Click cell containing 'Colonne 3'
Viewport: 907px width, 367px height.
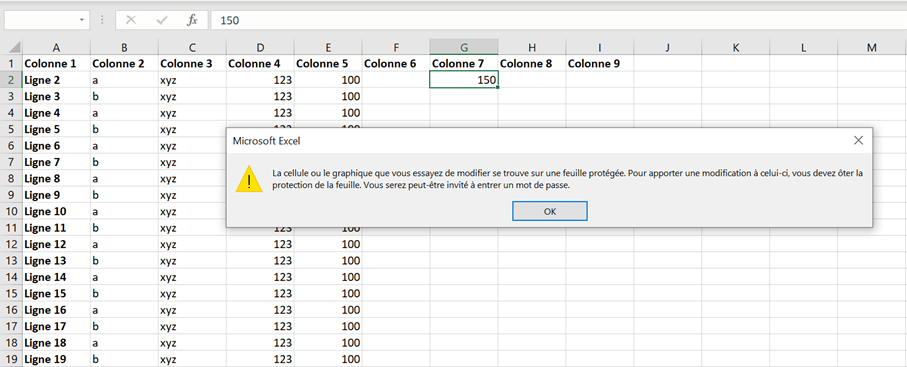(192, 64)
